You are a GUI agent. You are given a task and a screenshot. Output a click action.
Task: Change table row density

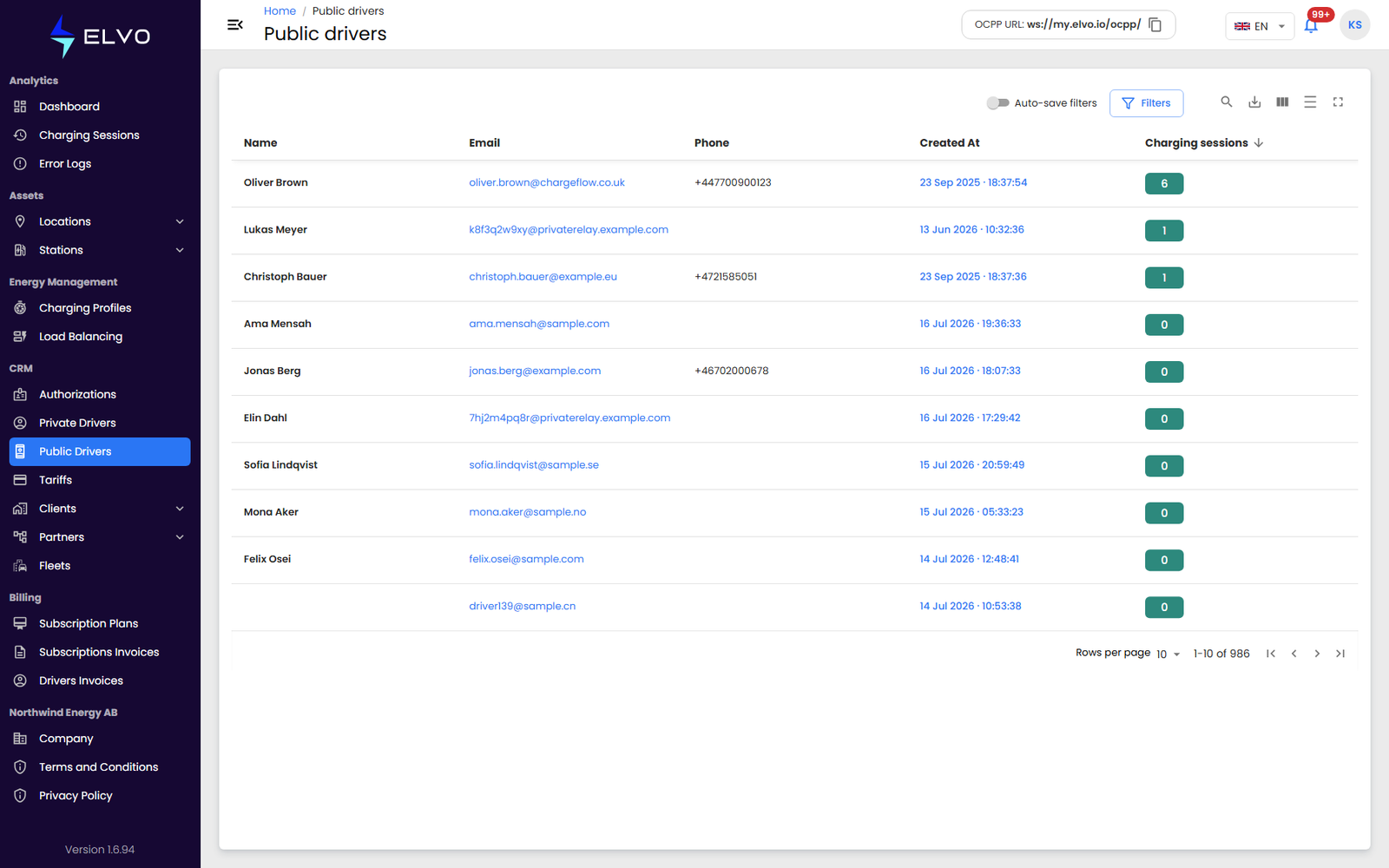tap(1310, 102)
